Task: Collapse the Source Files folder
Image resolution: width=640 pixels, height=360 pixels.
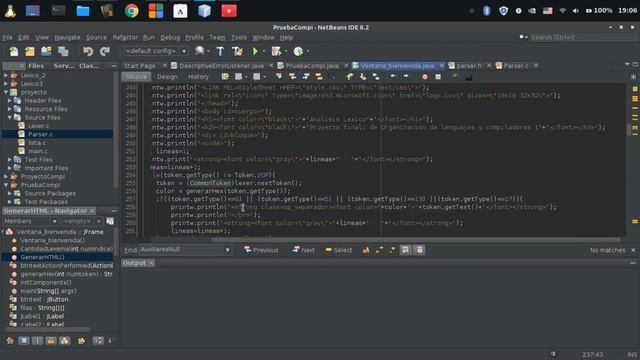Action: pos(10,117)
